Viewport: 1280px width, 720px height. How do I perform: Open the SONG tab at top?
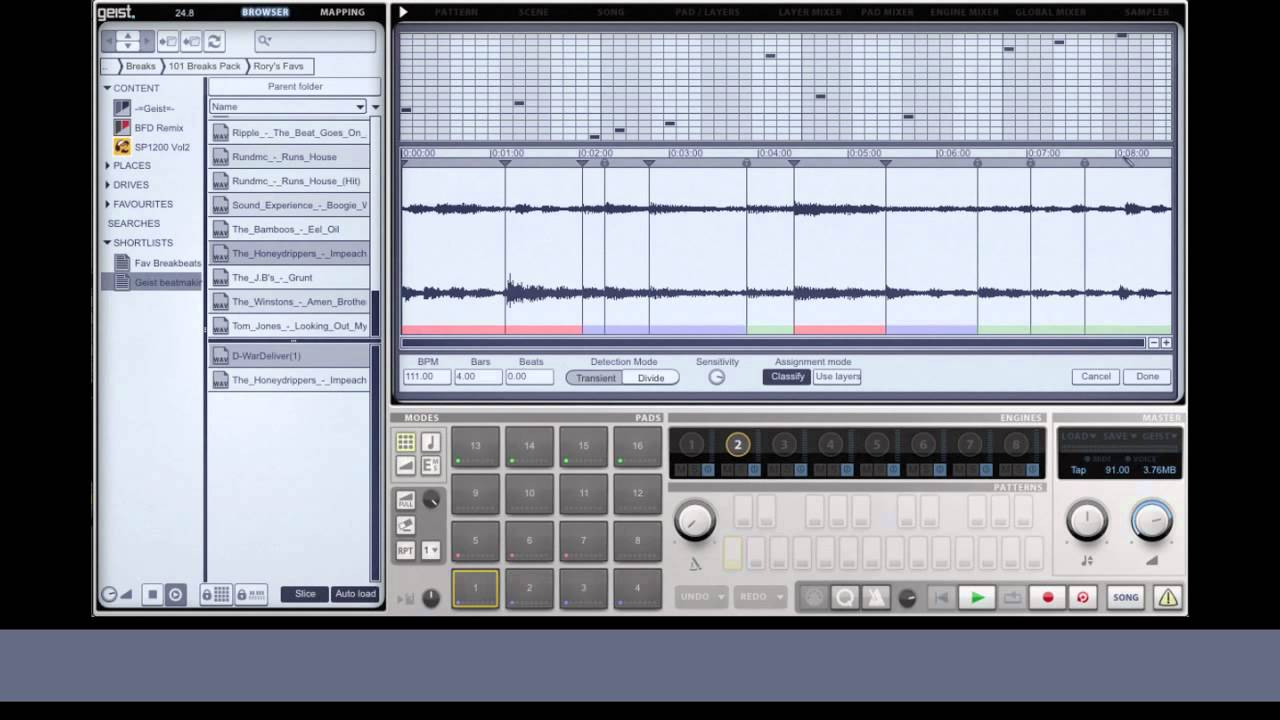tap(610, 12)
